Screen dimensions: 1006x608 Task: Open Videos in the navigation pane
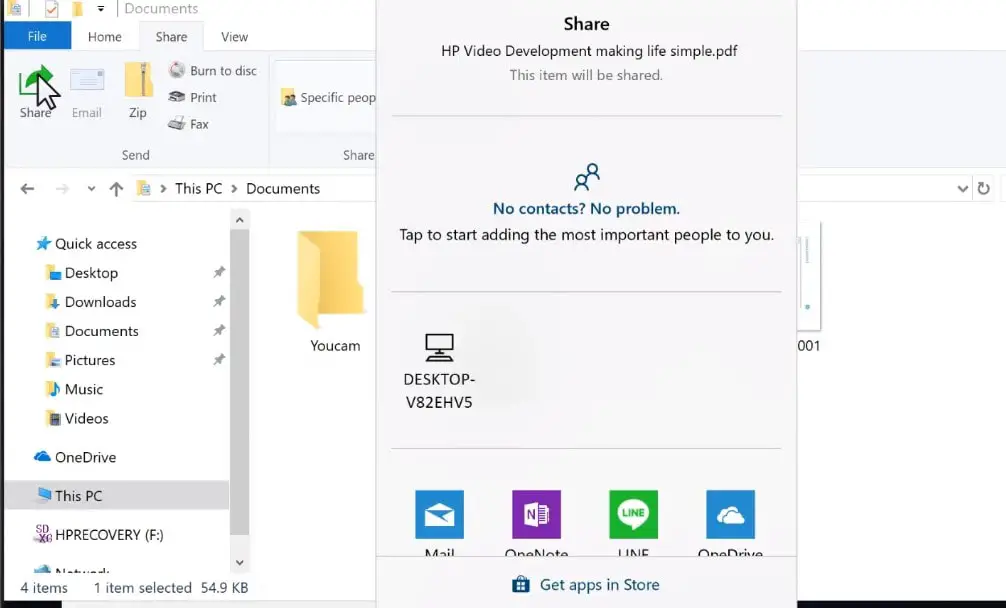click(x=77, y=418)
